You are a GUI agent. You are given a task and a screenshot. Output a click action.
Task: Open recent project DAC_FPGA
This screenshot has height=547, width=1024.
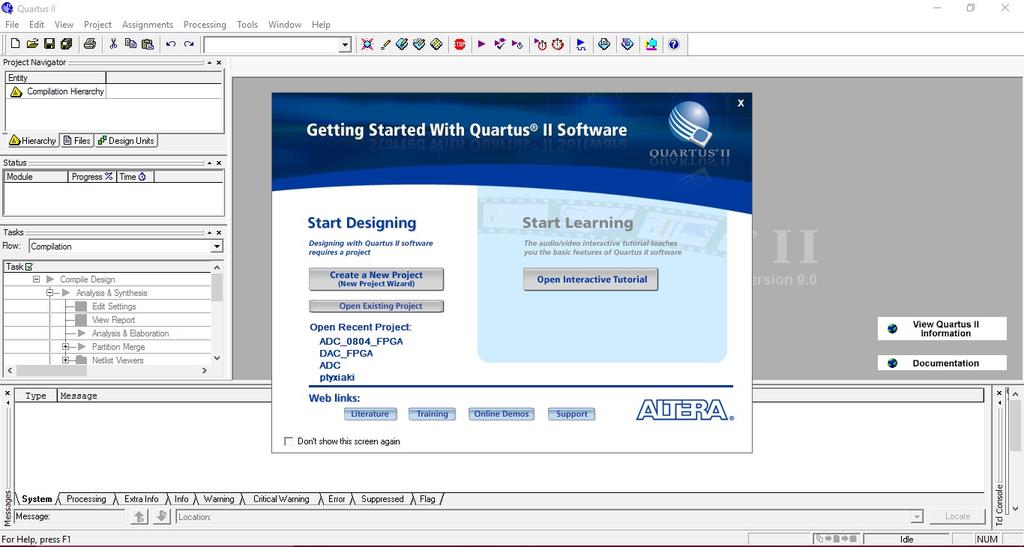[x=346, y=353]
